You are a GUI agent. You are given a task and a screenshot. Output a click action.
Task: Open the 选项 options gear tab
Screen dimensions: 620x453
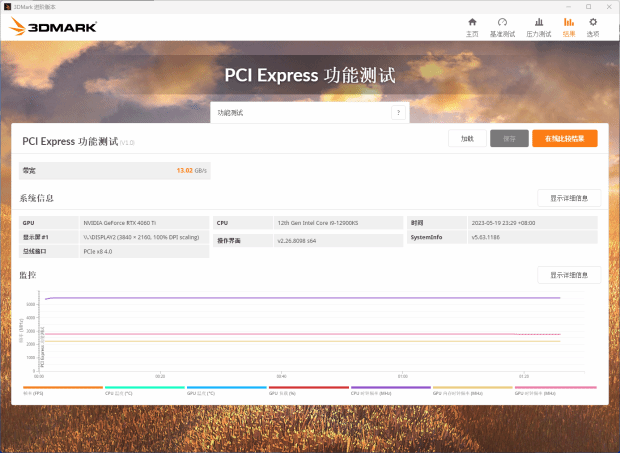tap(593, 28)
